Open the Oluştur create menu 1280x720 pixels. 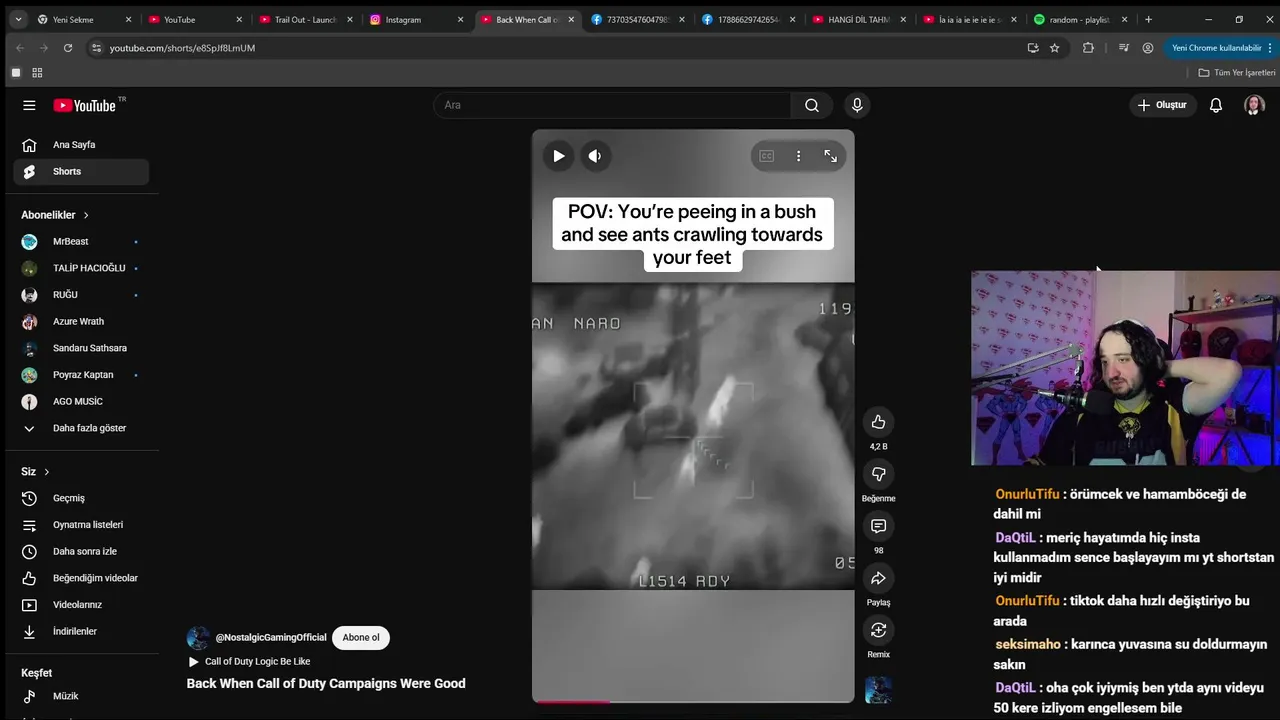[1163, 105]
